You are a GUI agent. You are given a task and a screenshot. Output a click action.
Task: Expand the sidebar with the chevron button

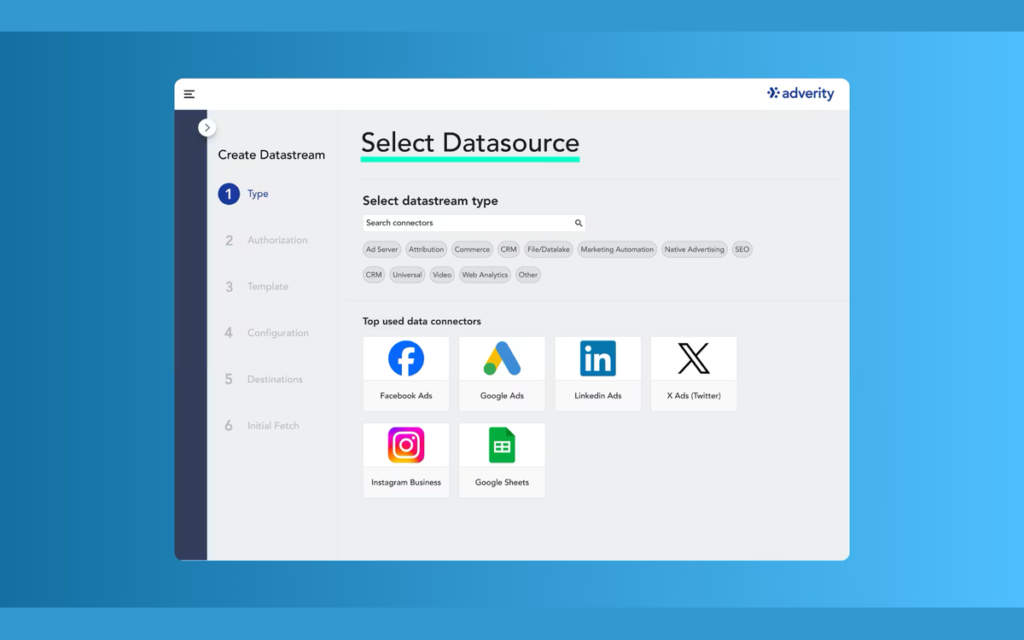click(207, 127)
